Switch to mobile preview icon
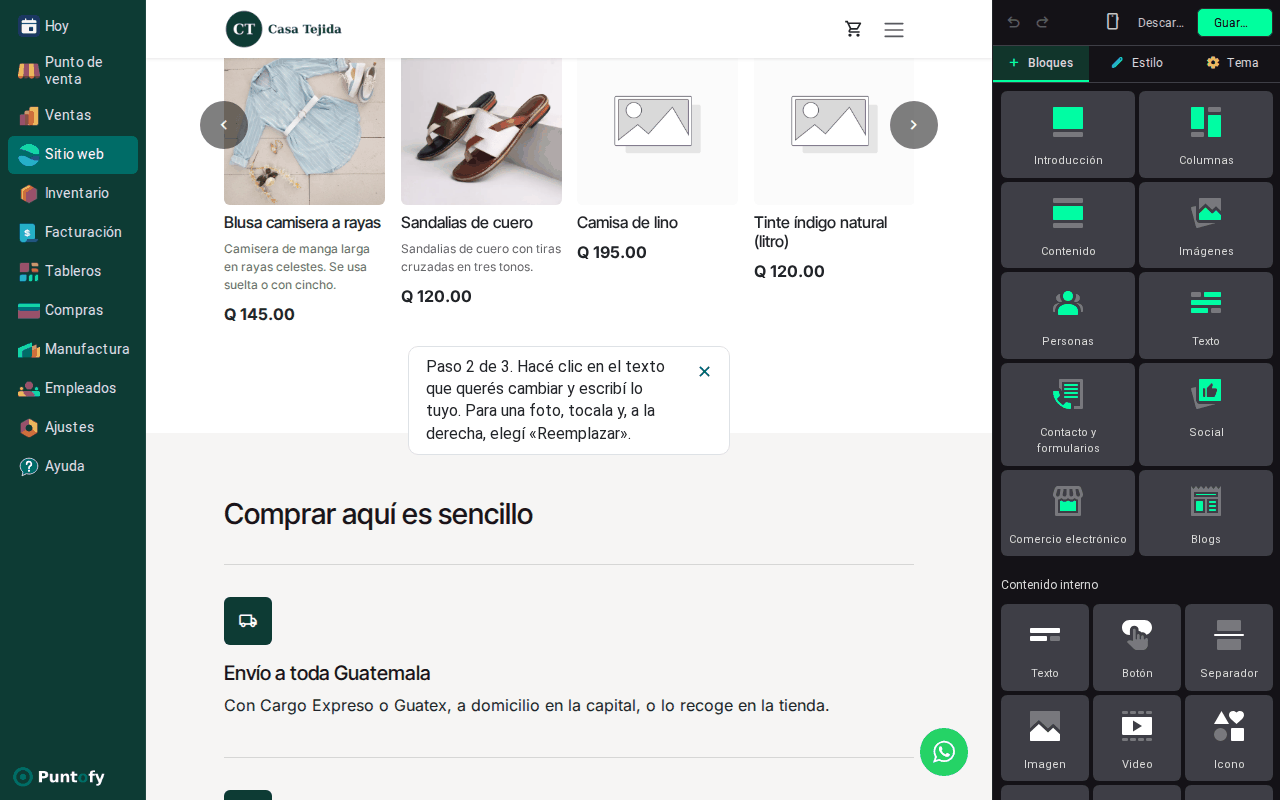The width and height of the screenshot is (1280, 800). pyautogui.click(x=1112, y=22)
